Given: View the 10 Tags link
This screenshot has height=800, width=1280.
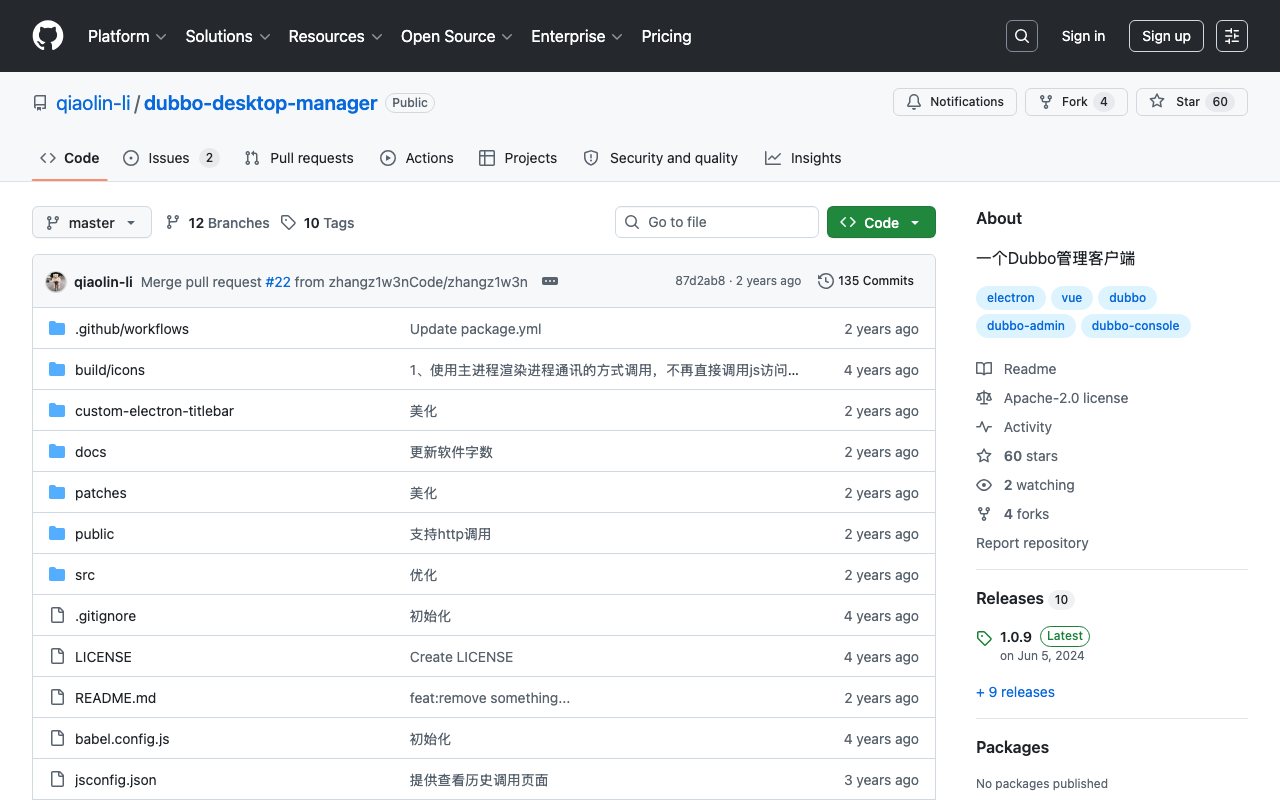Looking at the screenshot, I should [318, 223].
